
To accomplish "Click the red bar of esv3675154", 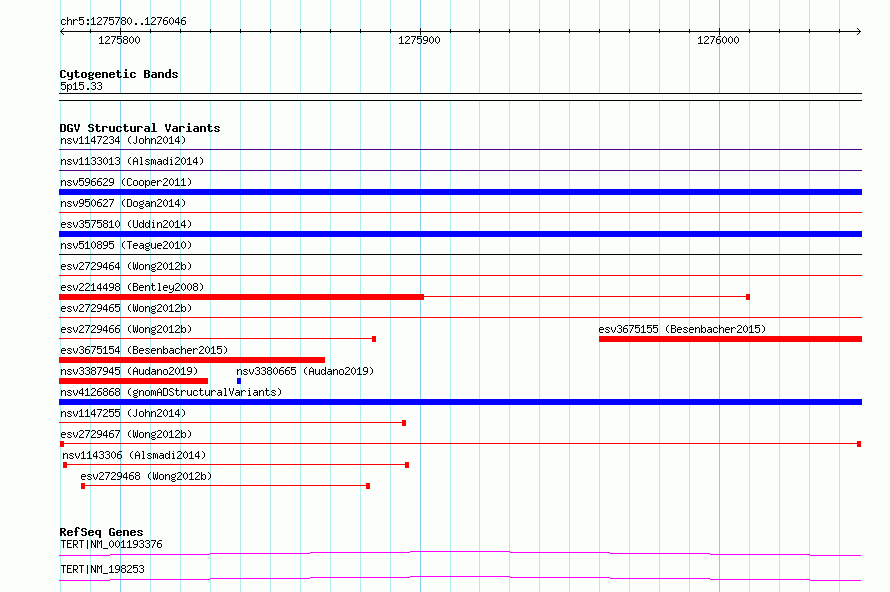I will click(x=192, y=360).
